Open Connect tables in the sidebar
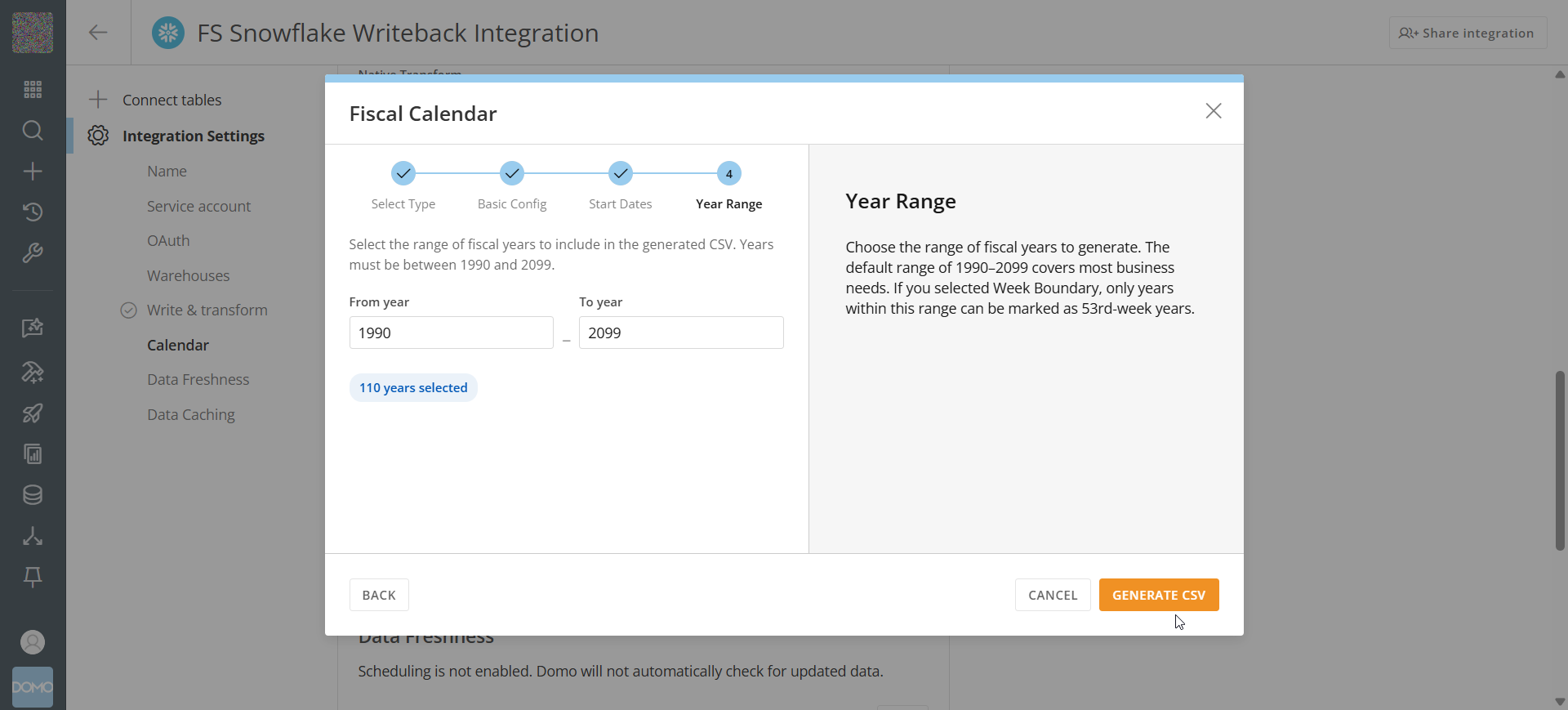 click(x=172, y=100)
